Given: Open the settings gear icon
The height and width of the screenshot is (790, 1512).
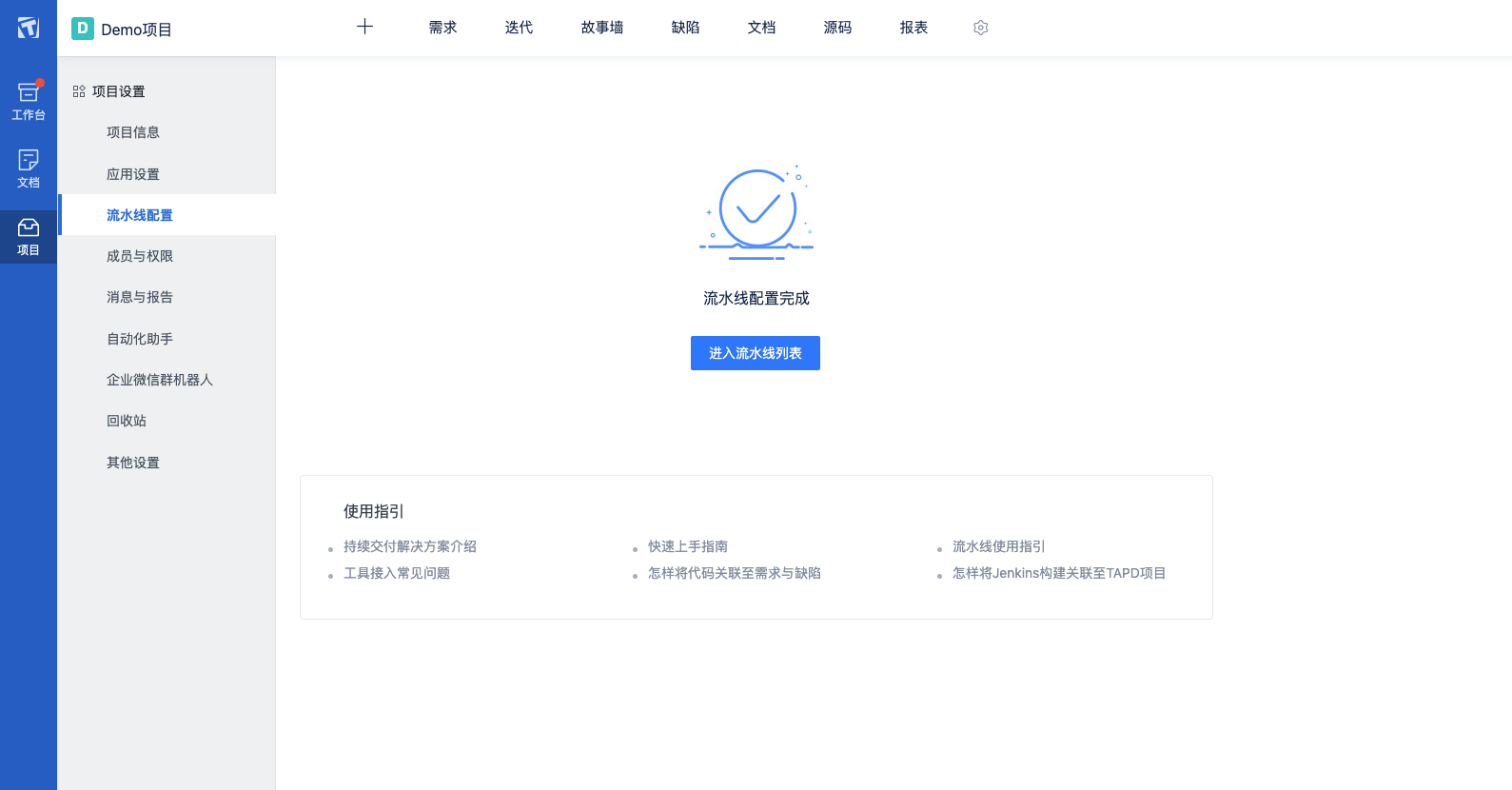Looking at the screenshot, I should click(x=981, y=28).
